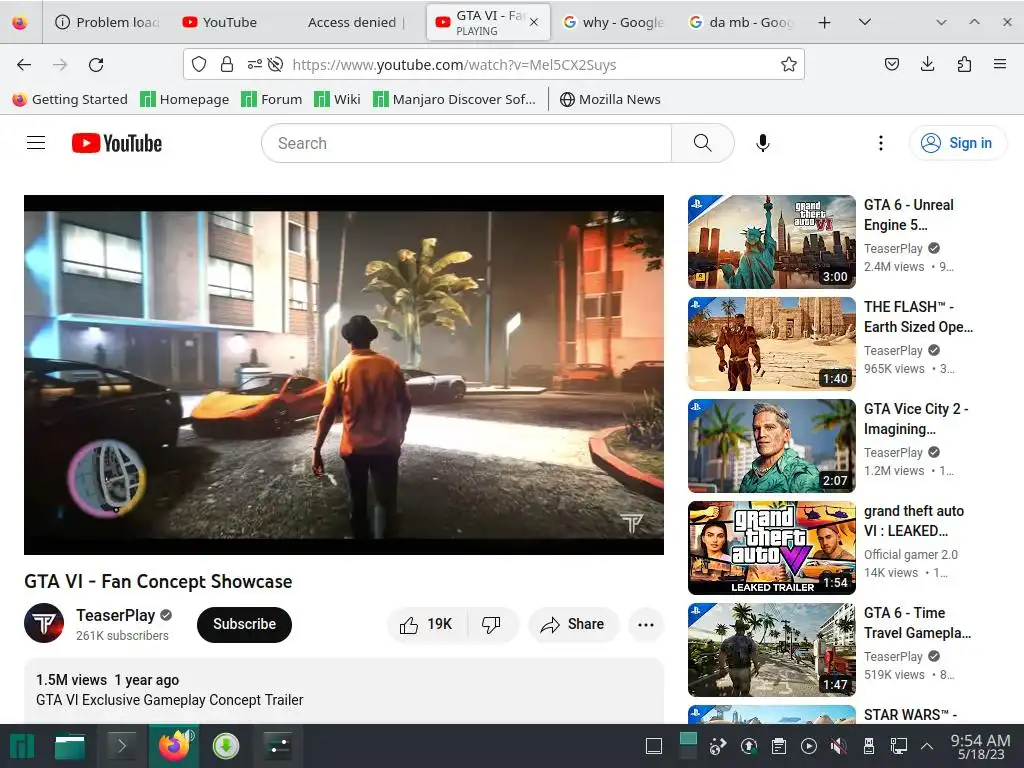
Task: Open the Firefox downloads panel
Action: (927, 64)
